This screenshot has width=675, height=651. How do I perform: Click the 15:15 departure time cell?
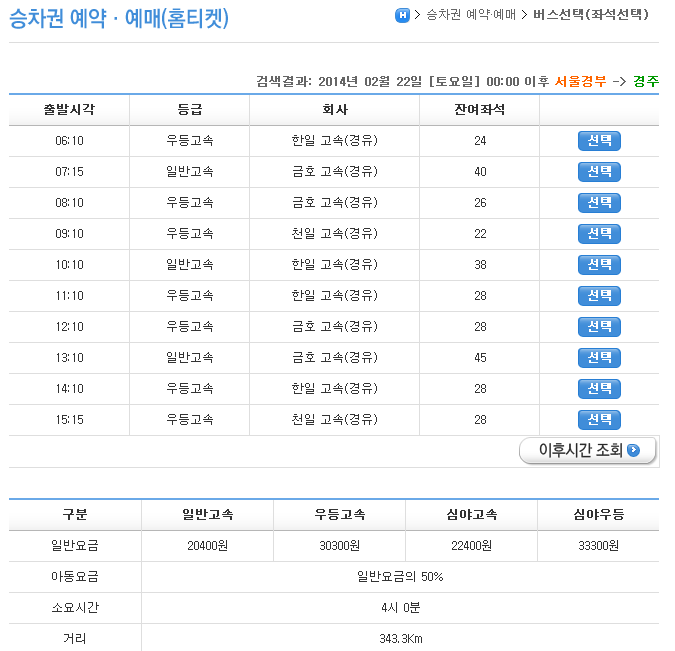point(69,420)
